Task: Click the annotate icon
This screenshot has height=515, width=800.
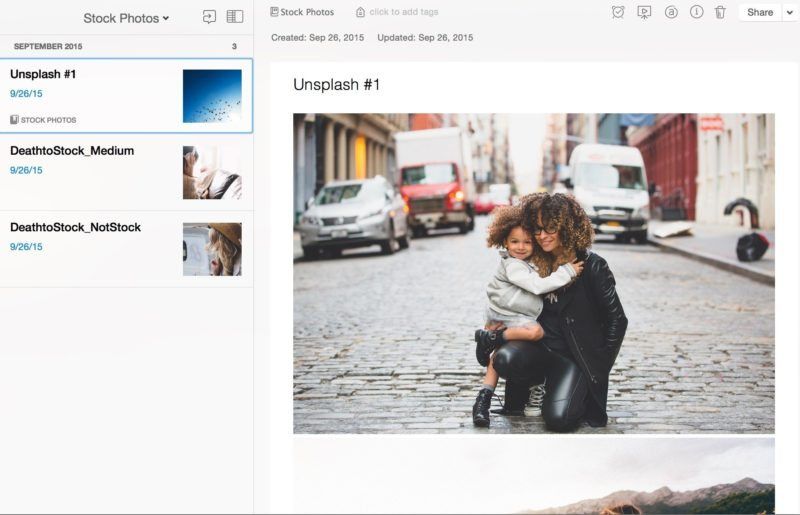Action: tap(671, 12)
